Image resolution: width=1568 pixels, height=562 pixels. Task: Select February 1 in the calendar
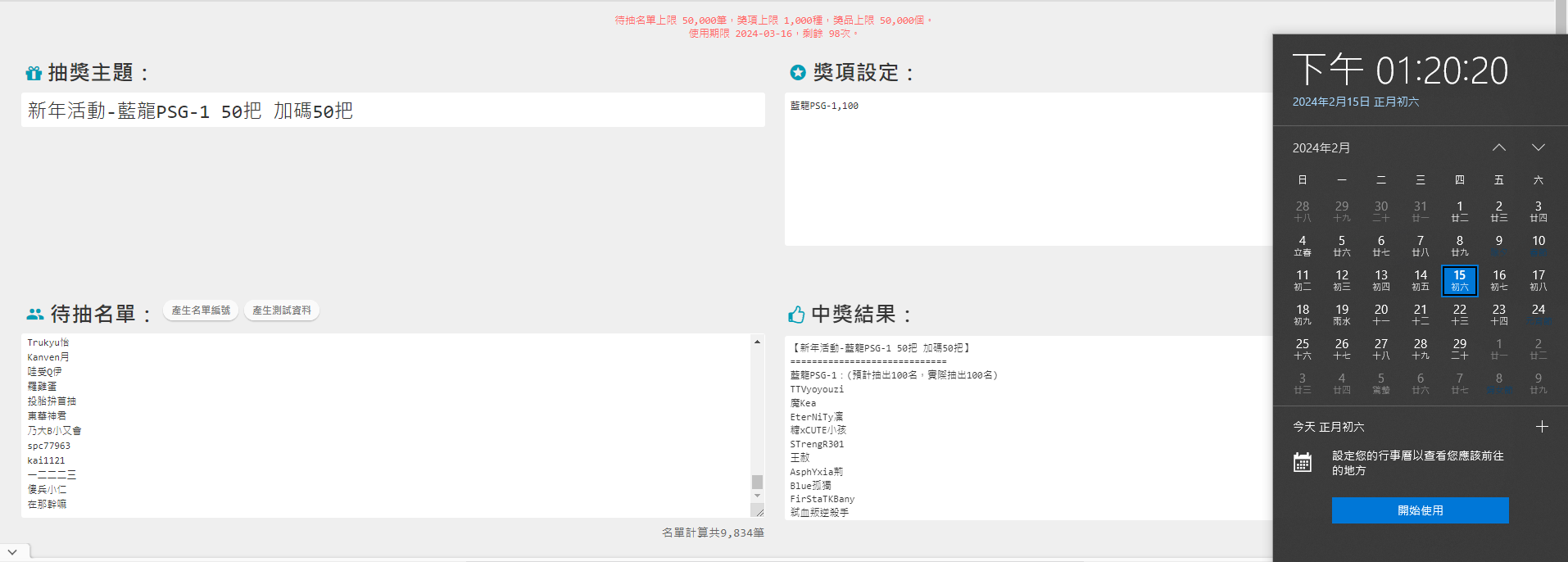[x=1460, y=211]
